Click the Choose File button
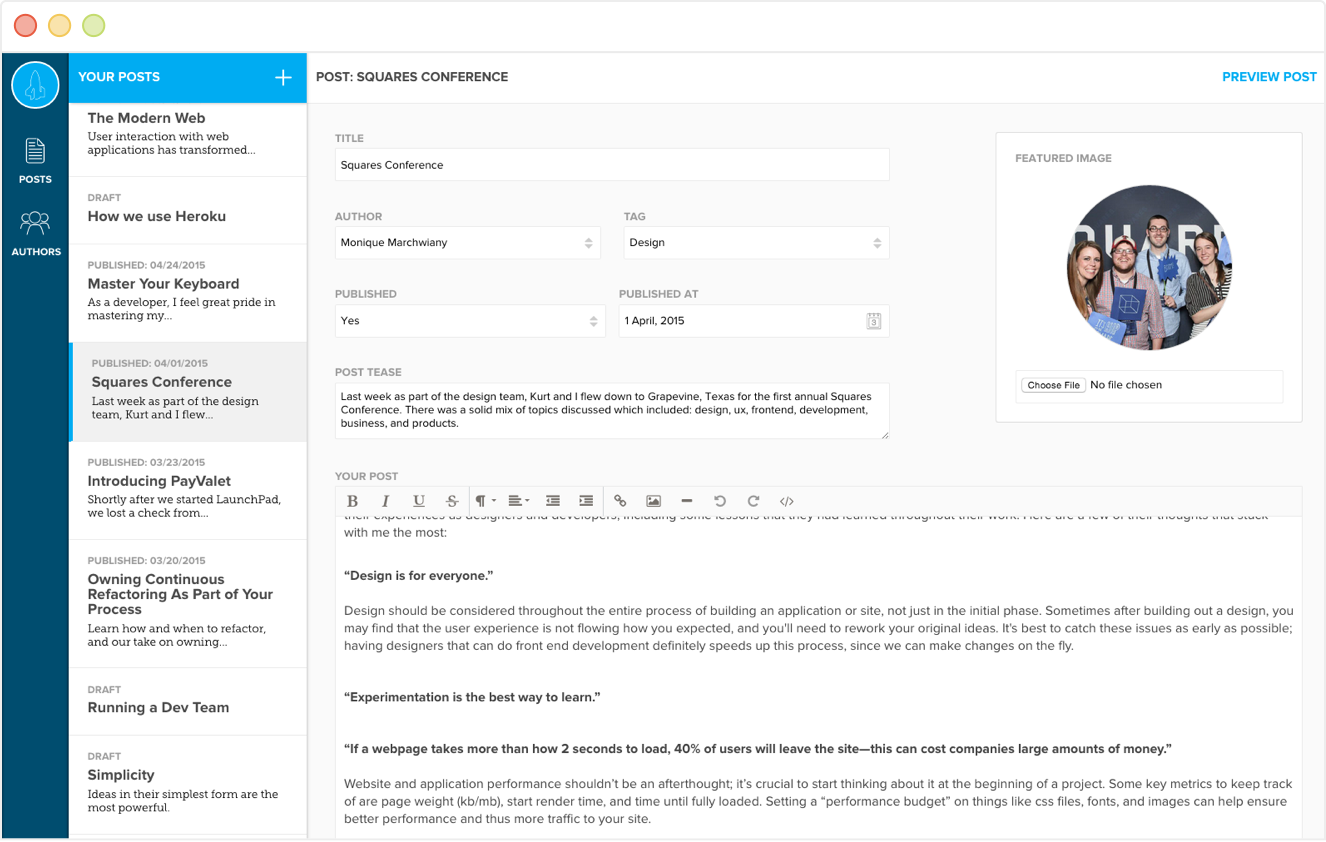 [1053, 385]
